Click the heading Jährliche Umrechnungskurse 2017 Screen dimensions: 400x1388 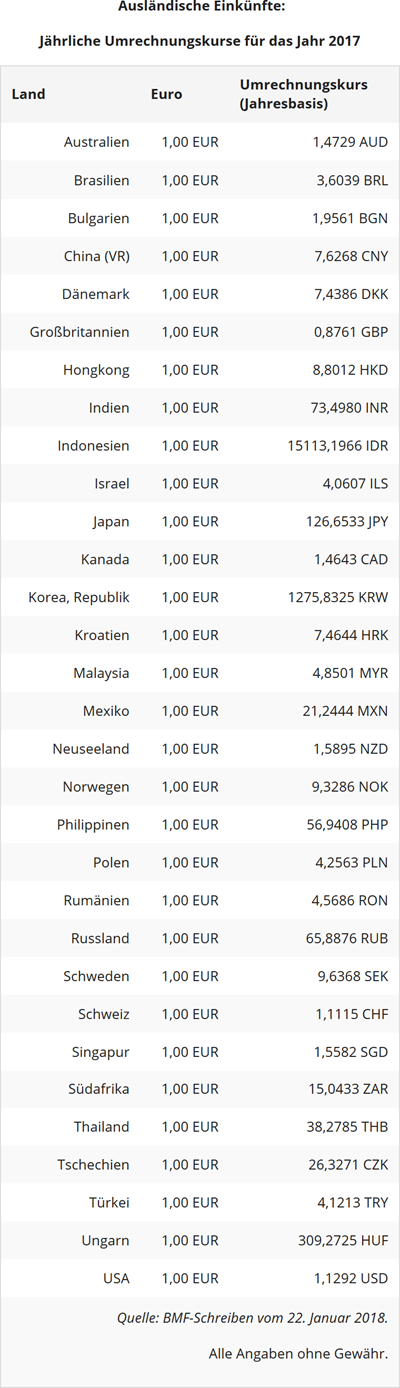click(x=200, y=42)
